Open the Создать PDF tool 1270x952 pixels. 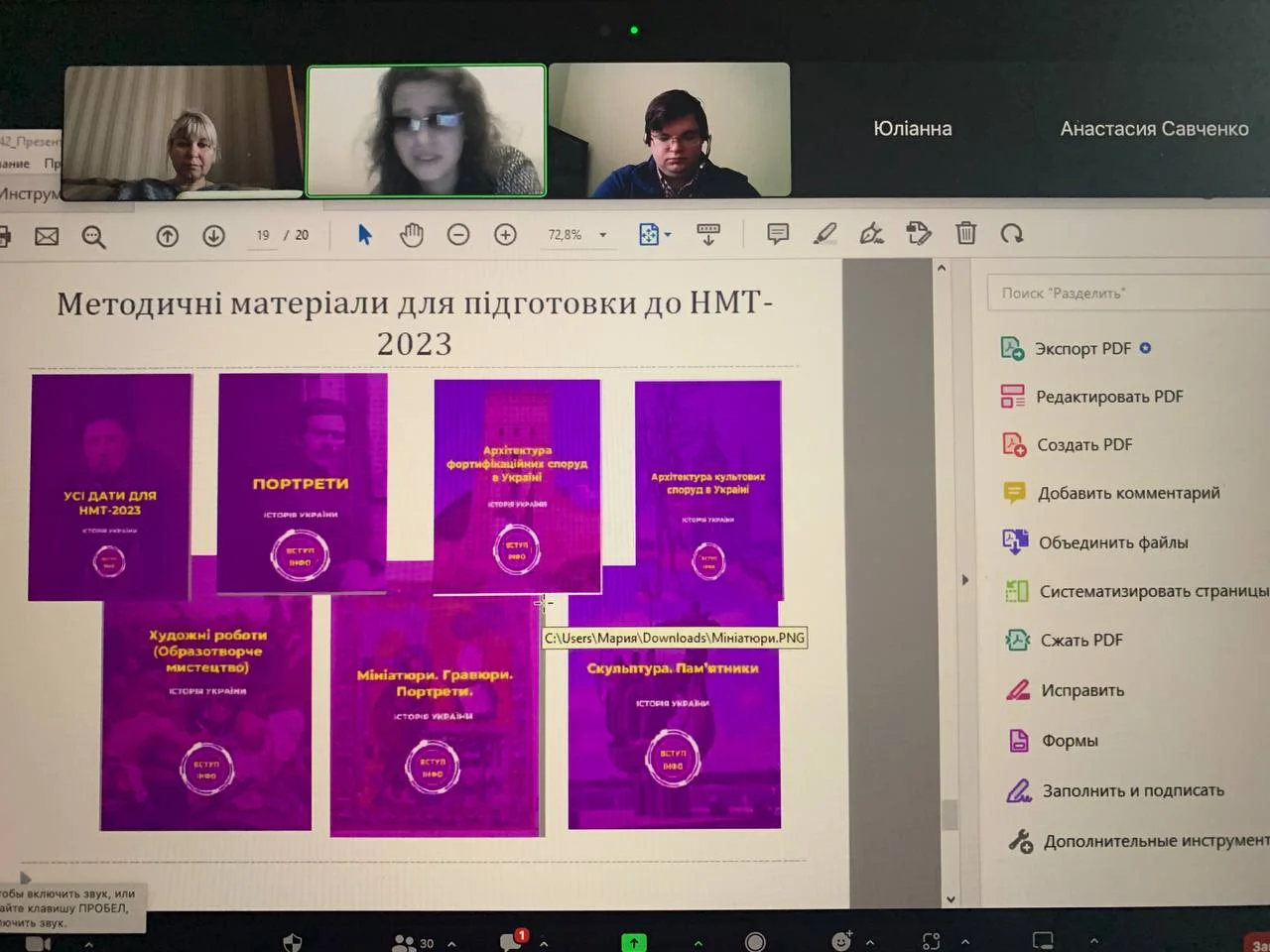(1067, 445)
